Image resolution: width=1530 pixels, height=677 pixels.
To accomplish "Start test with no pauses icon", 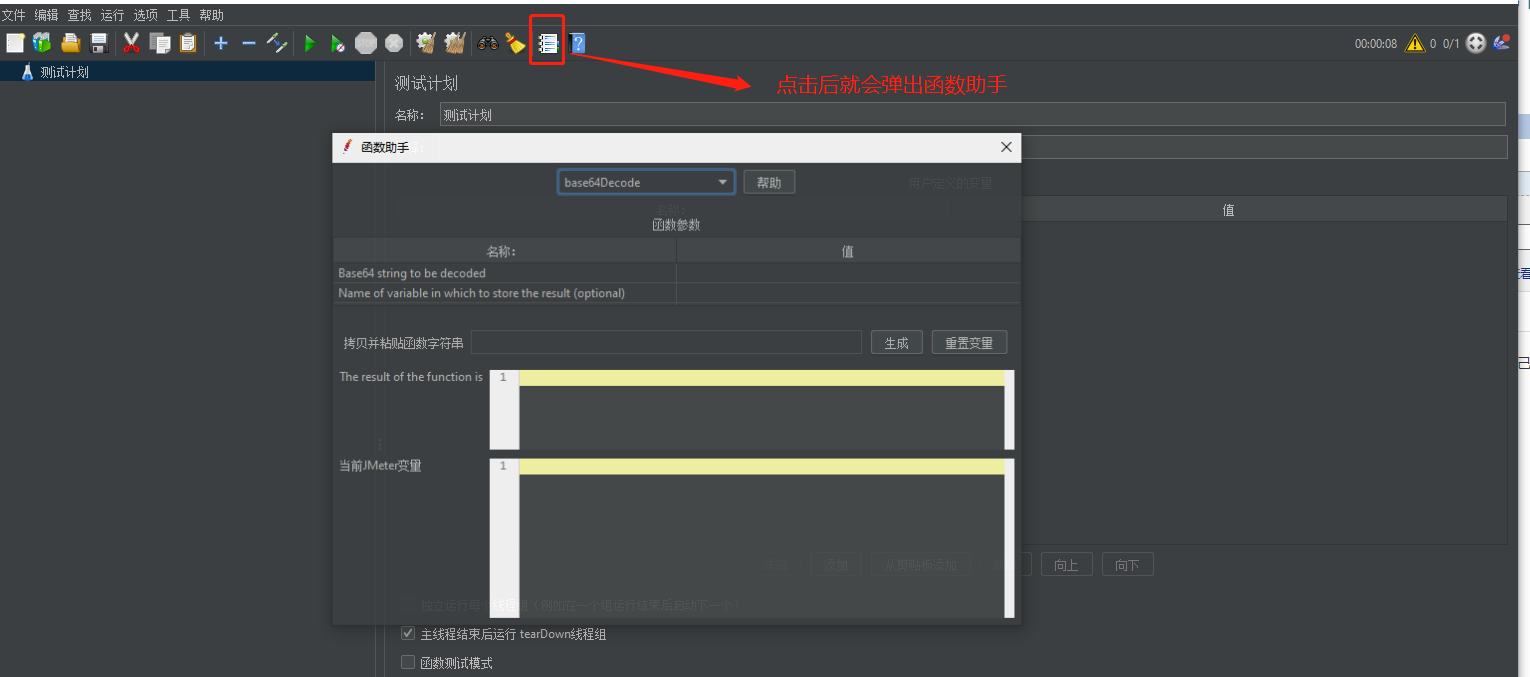I will 338,43.
